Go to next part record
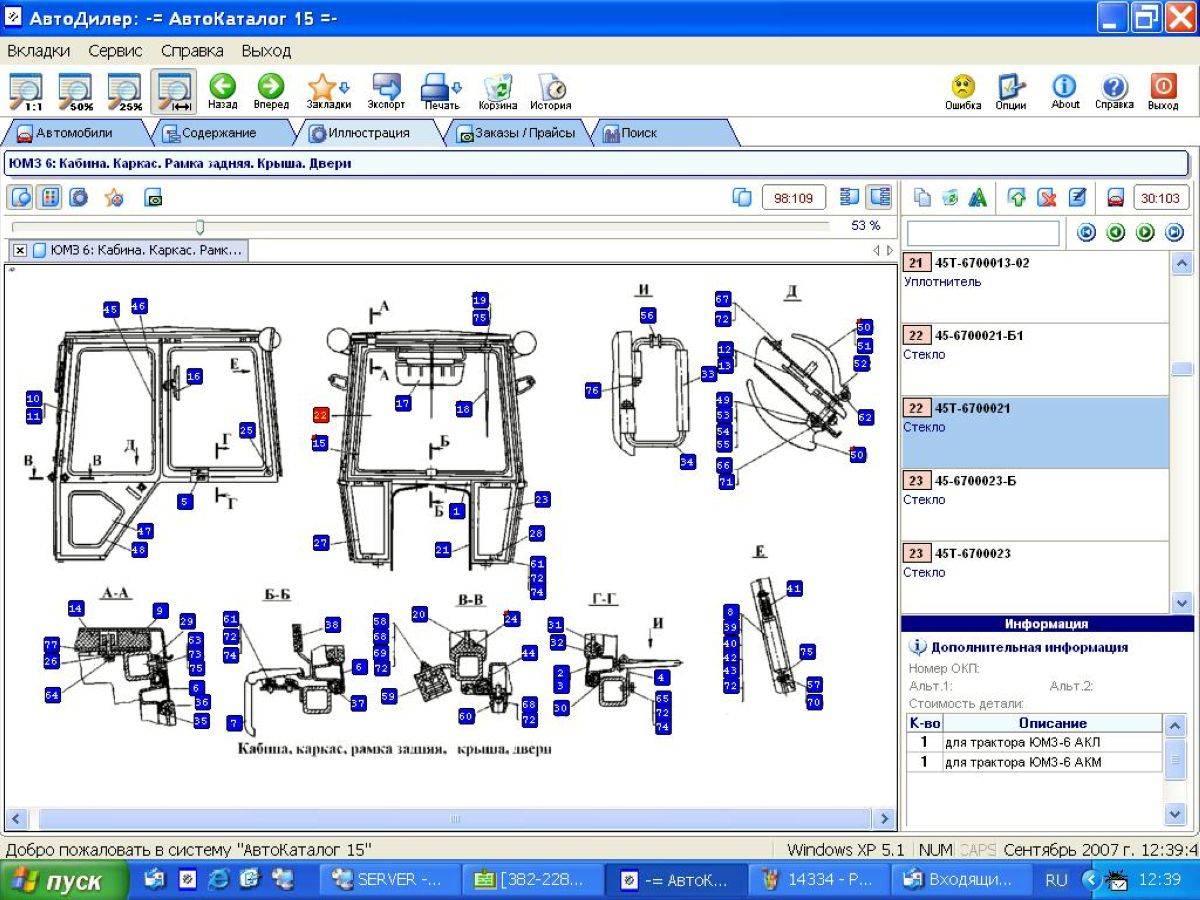 (1145, 233)
